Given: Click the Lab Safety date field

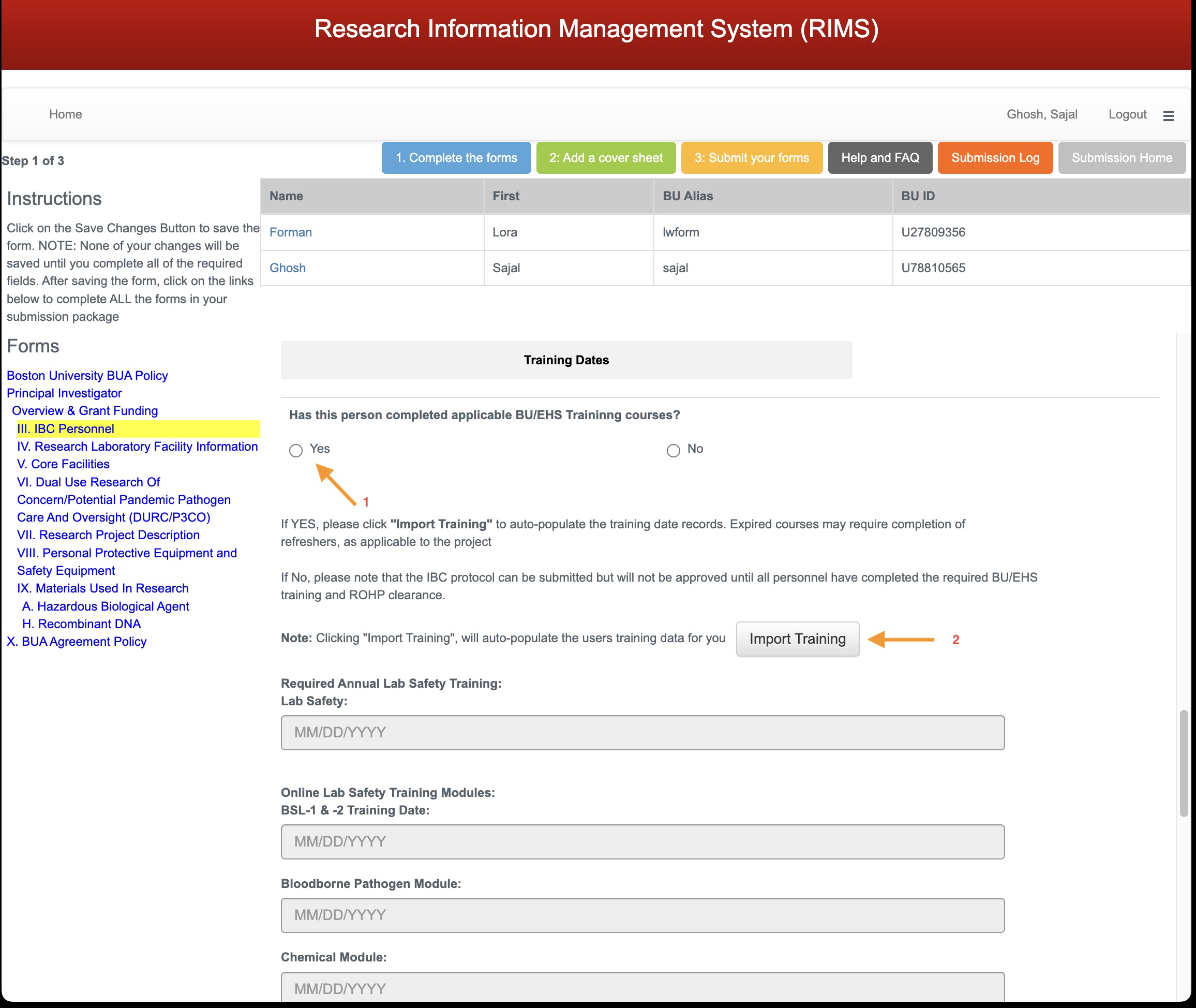Looking at the screenshot, I should click(x=642, y=733).
